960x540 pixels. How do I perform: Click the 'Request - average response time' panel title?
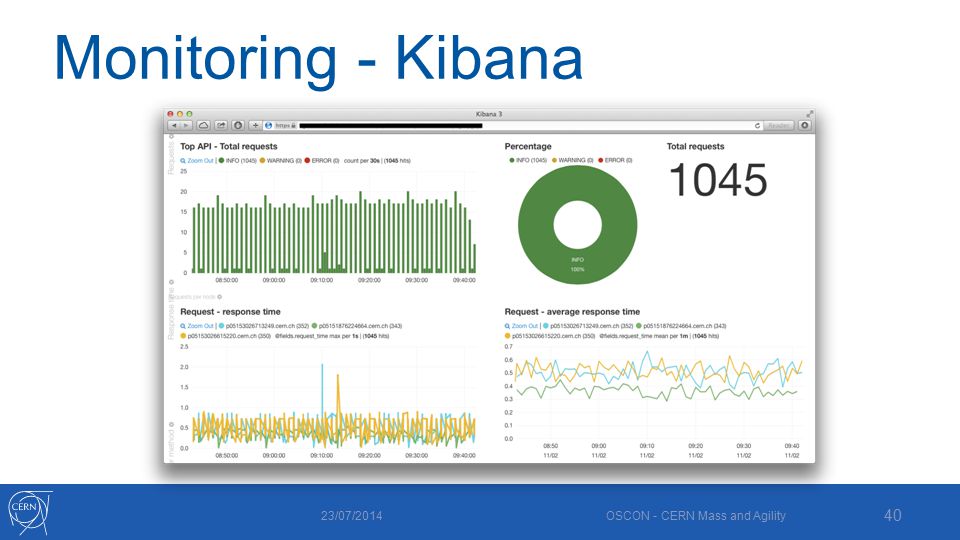pyautogui.click(x=572, y=312)
